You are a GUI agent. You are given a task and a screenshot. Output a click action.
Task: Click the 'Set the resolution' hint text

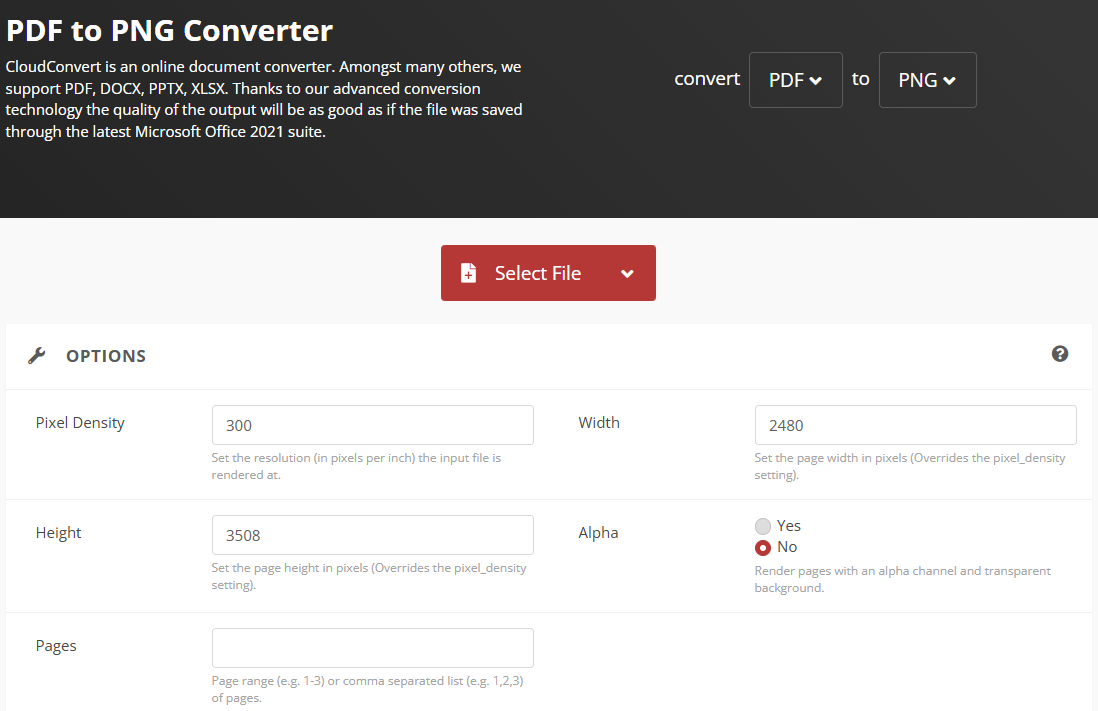356,467
